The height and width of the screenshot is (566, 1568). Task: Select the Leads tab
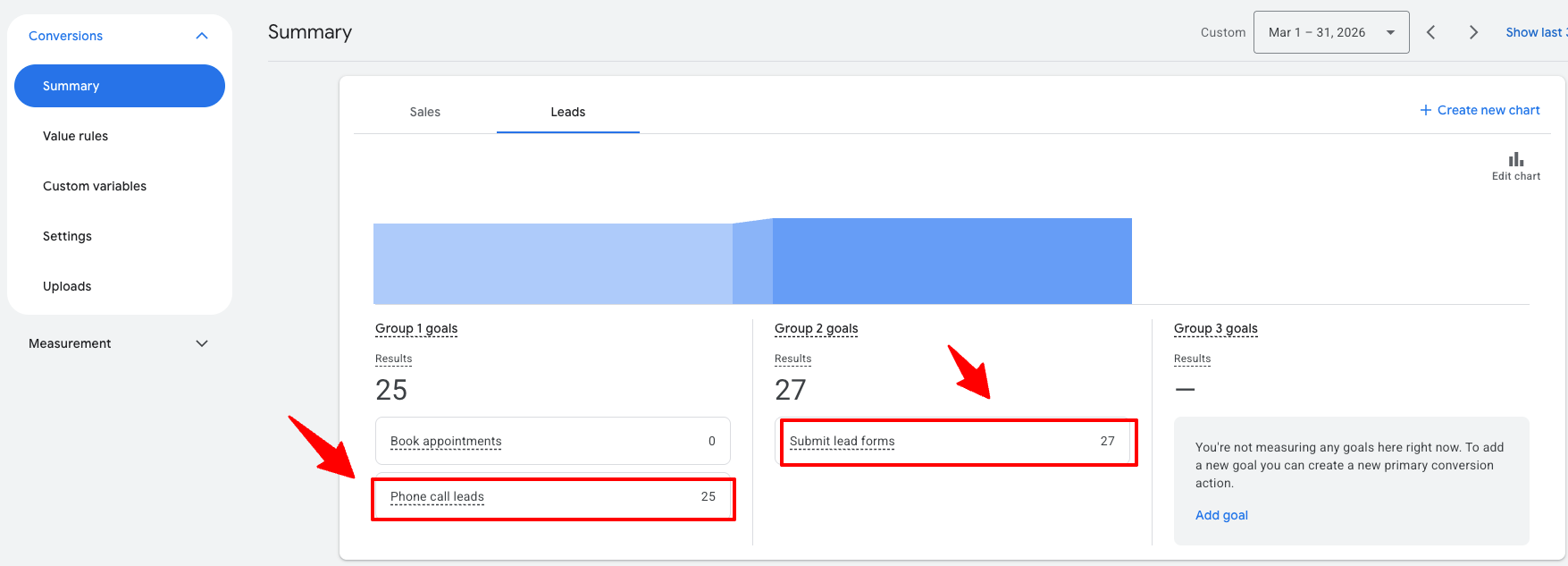[568, 112]
